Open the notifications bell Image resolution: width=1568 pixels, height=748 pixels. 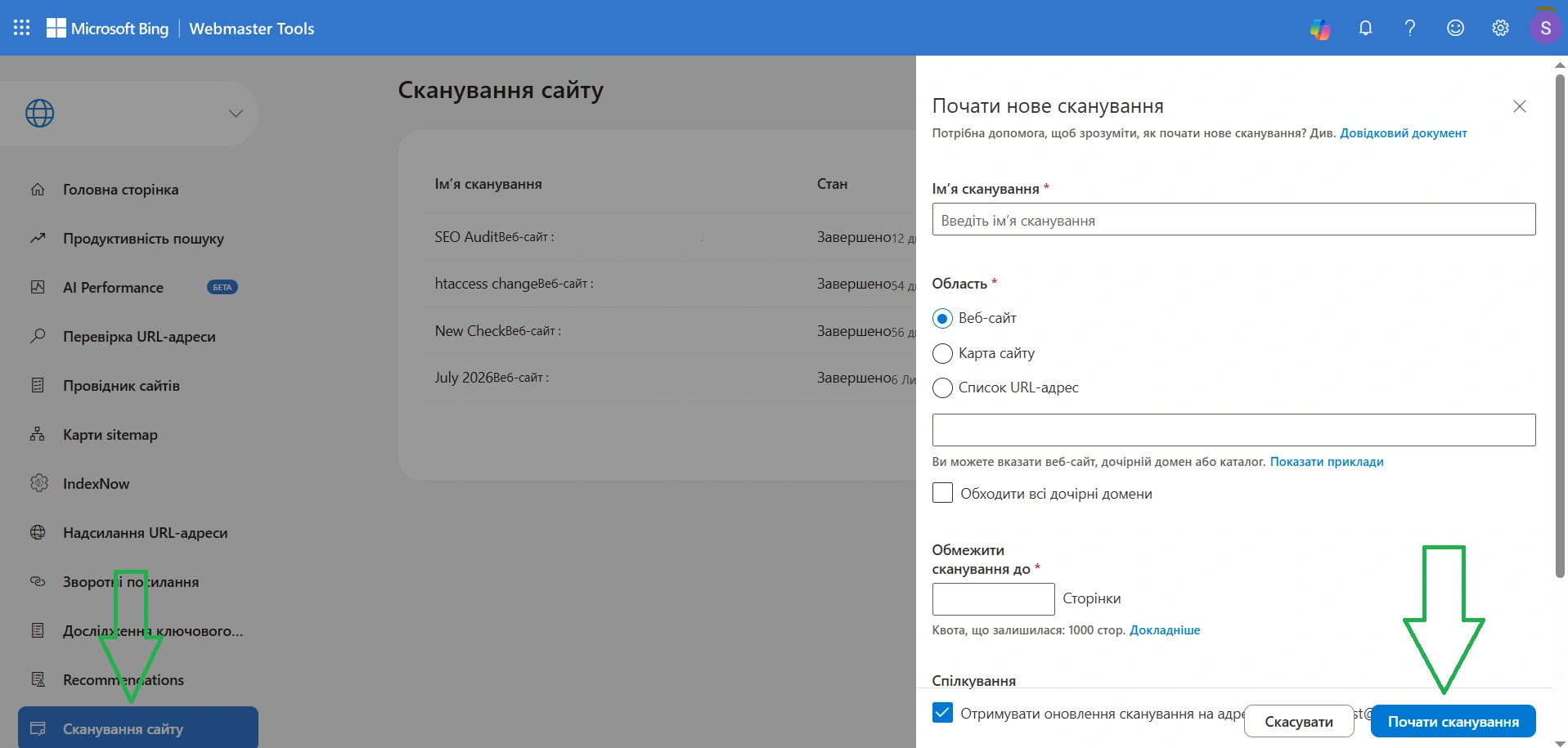(1365, 28)
